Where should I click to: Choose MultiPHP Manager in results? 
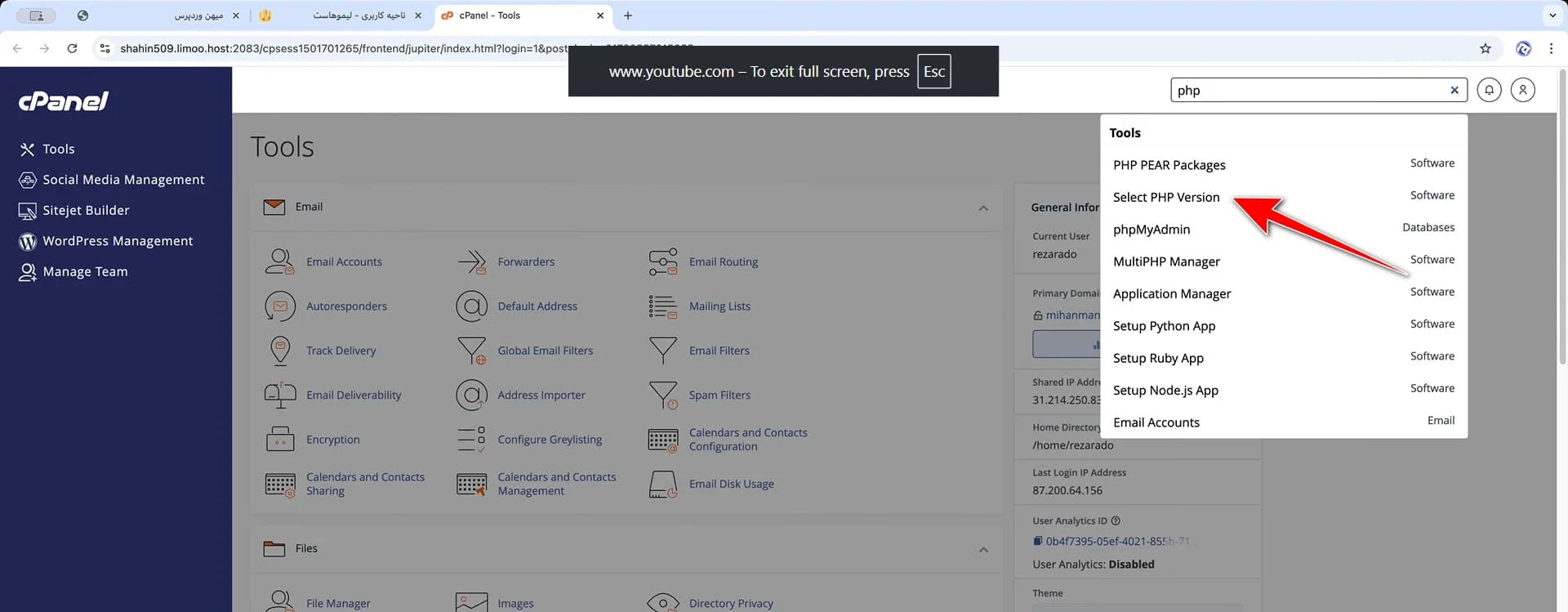pos(1165,261)
